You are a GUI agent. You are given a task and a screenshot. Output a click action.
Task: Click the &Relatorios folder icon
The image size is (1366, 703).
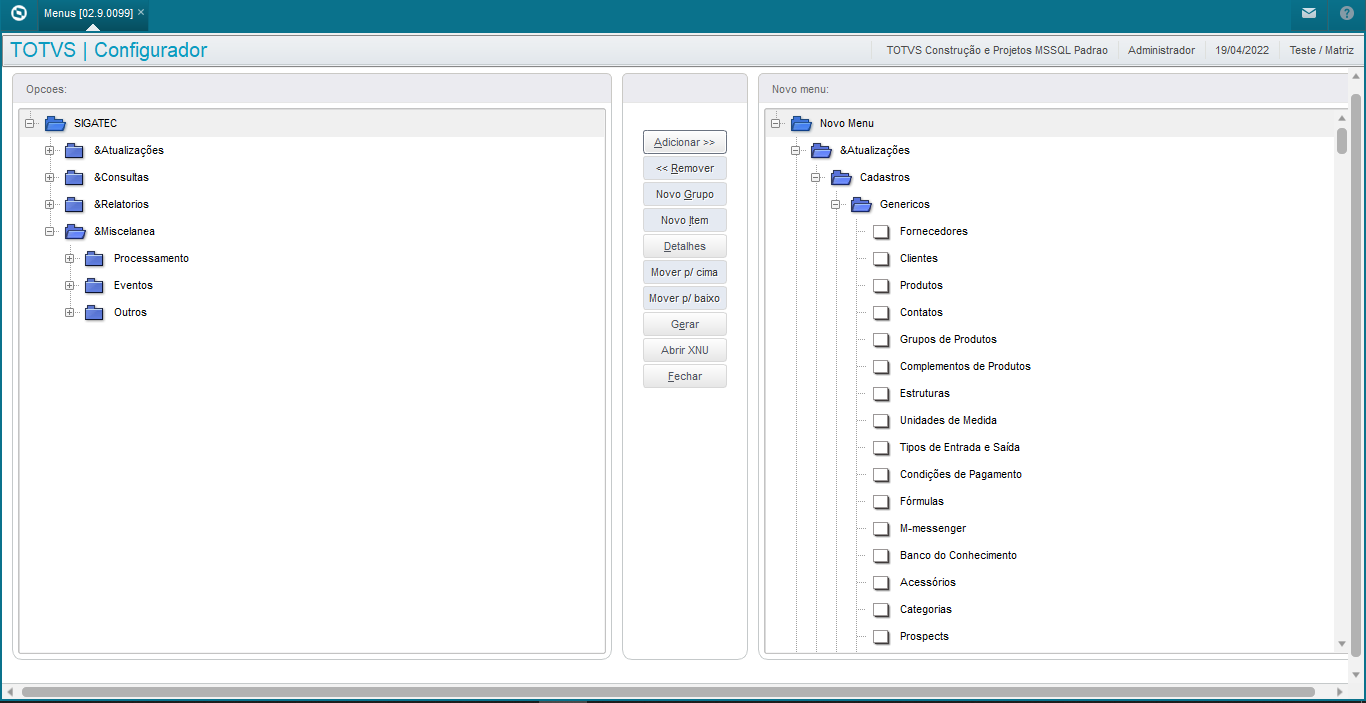coord(75,204)
